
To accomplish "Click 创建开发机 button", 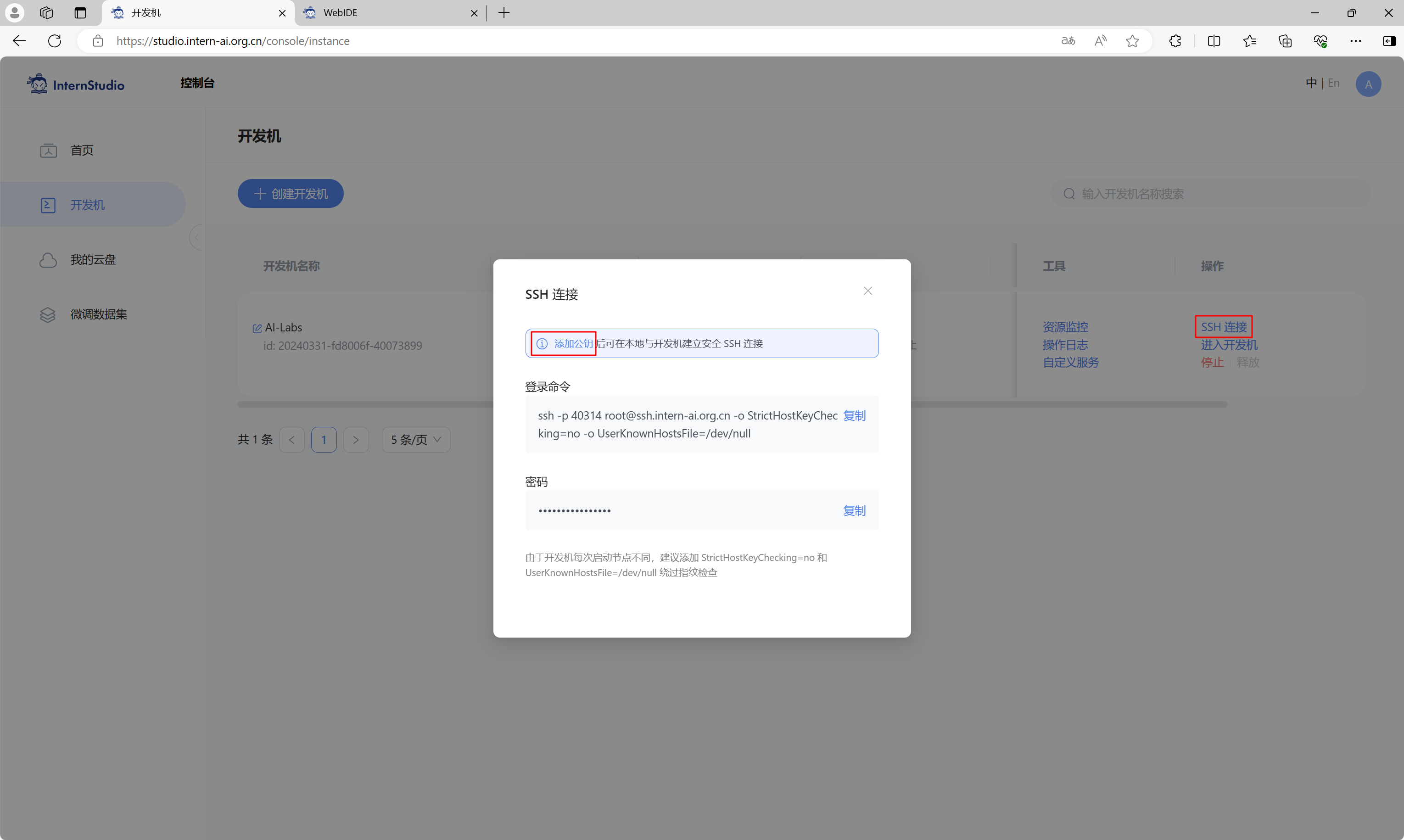I will coord(291,194).
